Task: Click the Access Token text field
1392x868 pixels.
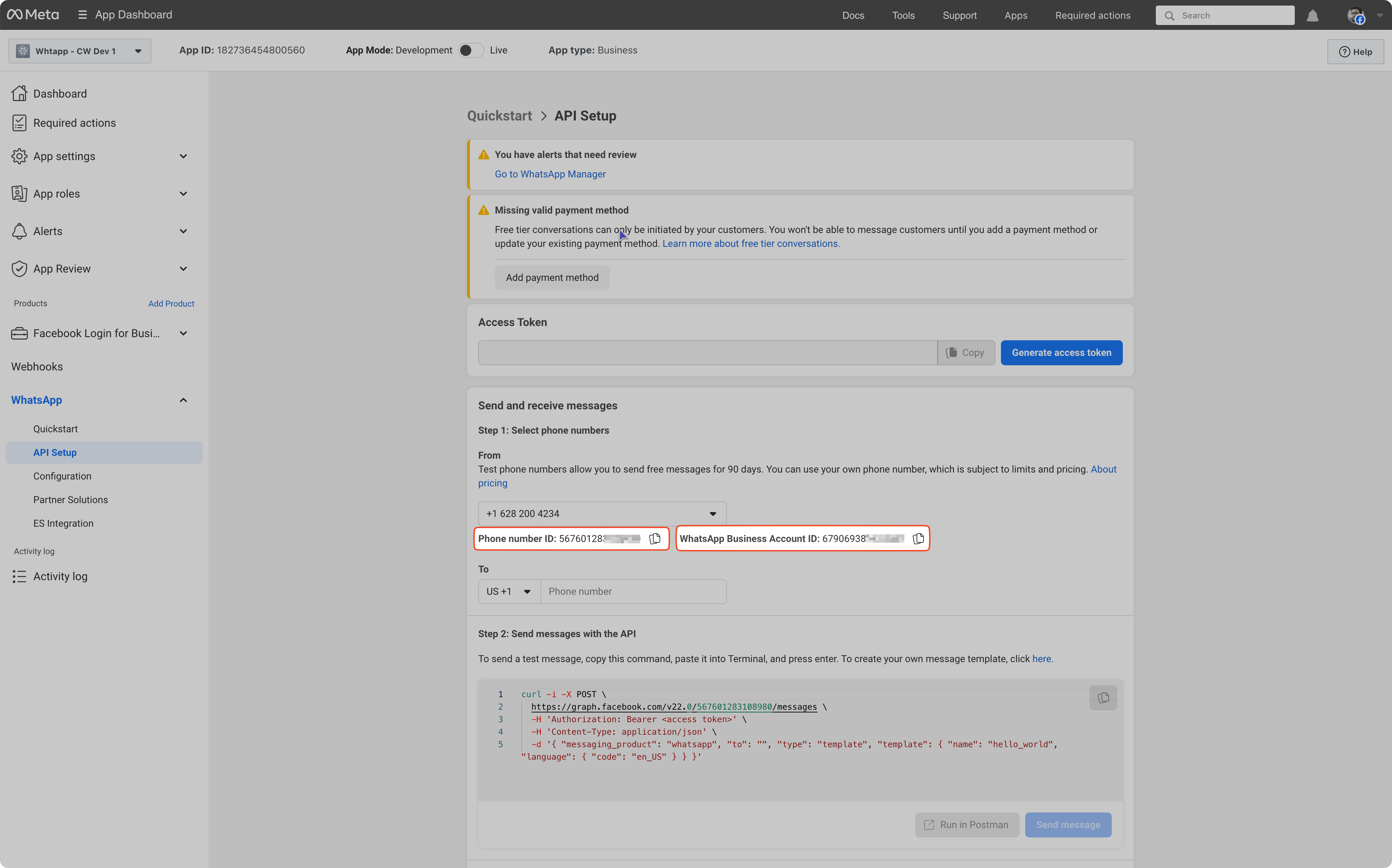Action: click(707, 352)
